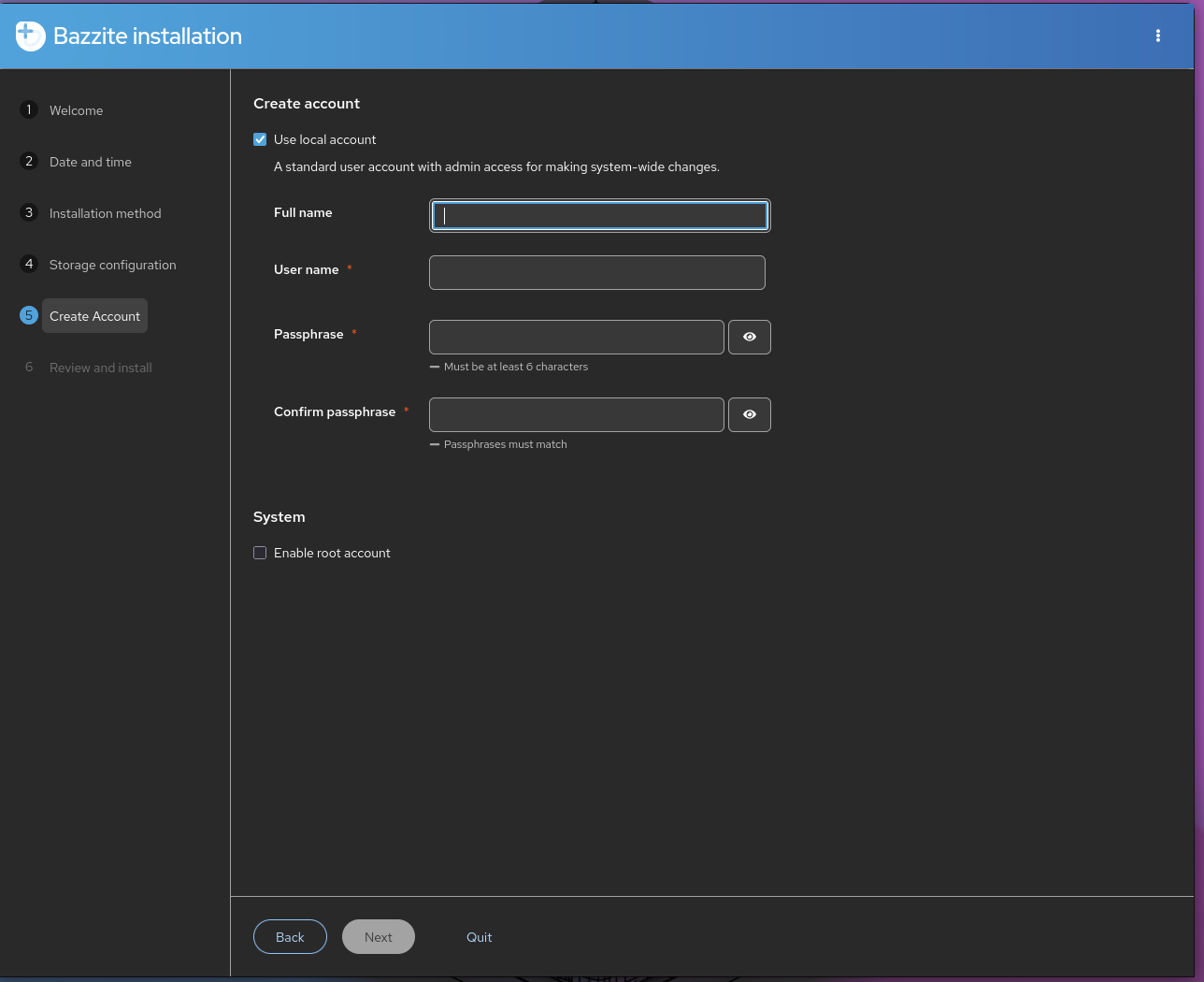Enable the root account checkbox
Image resolution: width=1204 pixels, height=982 pixels.
coord(260,553)
